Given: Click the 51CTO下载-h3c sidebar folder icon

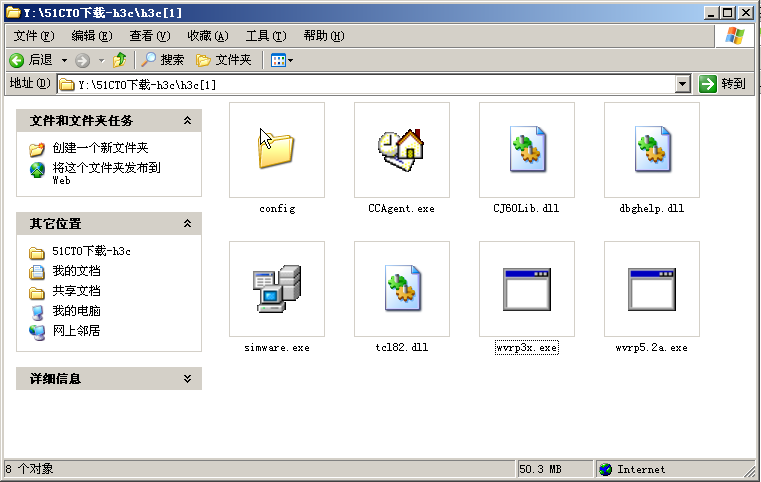Looking at the screenshot, I should (x=37, y=253).
